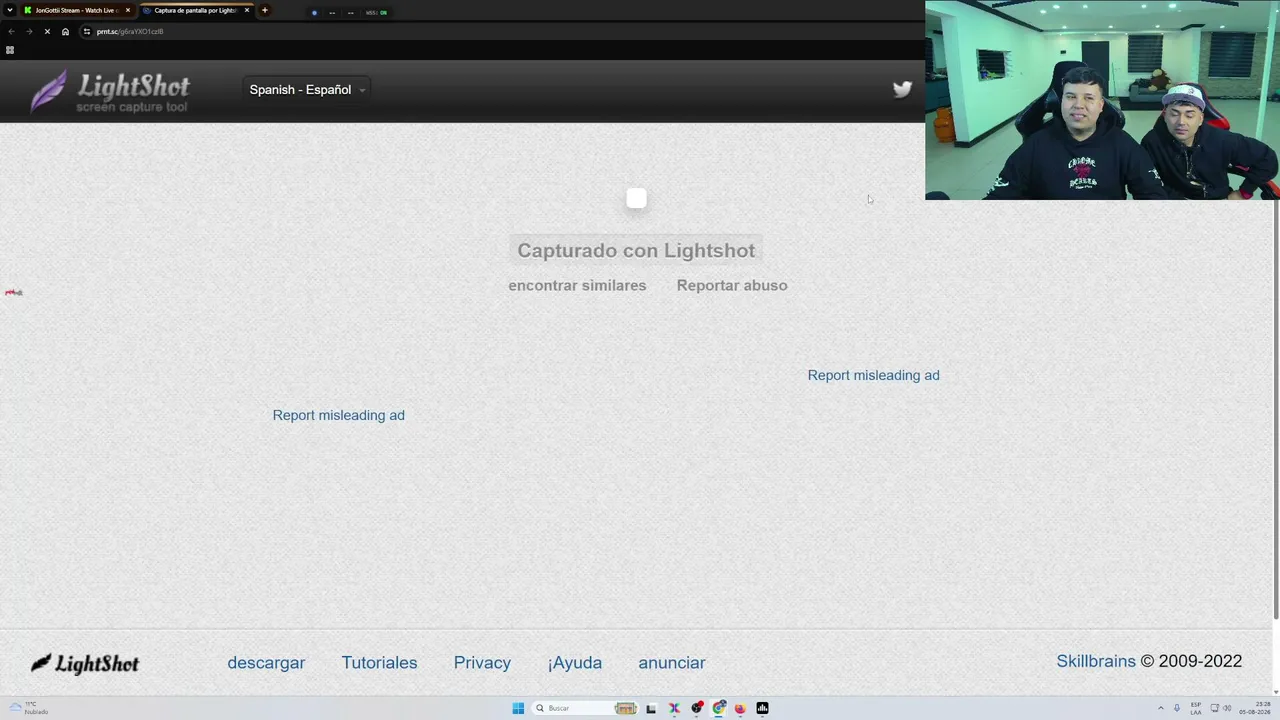Close the Captura de pantalla Lightshot tab
This screenshot has width=1280, height=720.
click(x=247, y=10)
